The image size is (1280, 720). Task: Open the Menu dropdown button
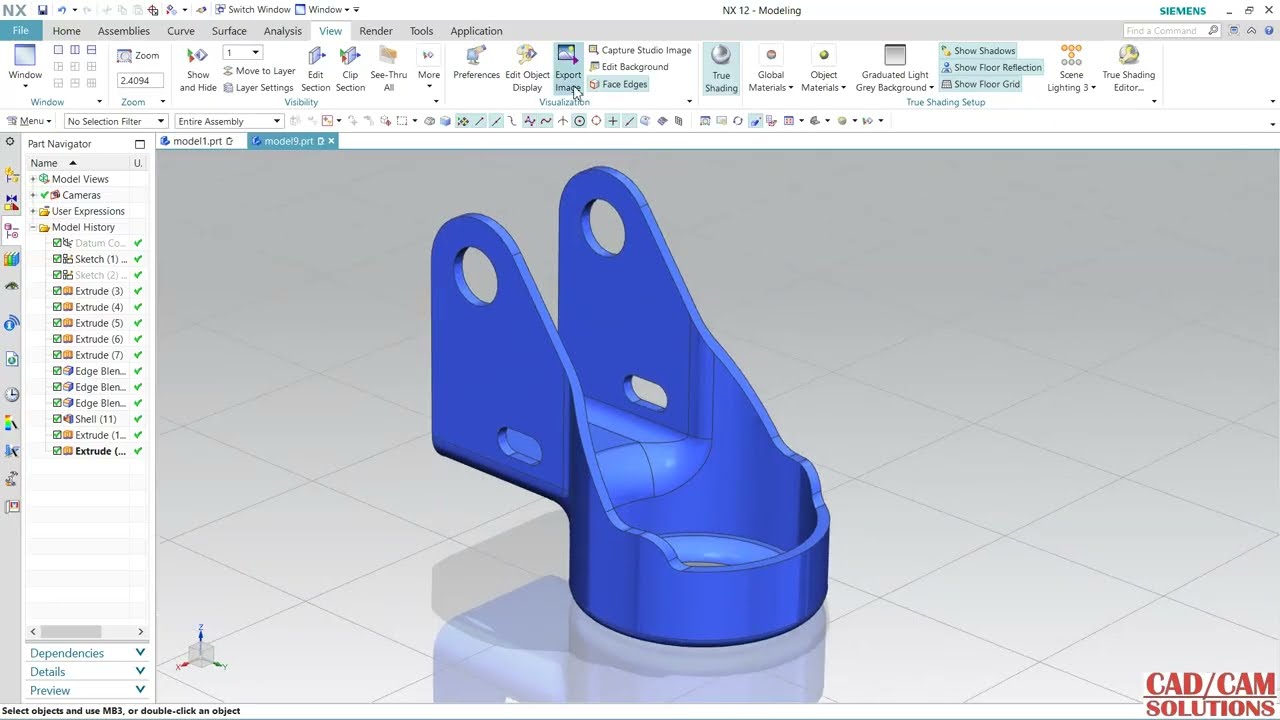click(x=29, y=121)
